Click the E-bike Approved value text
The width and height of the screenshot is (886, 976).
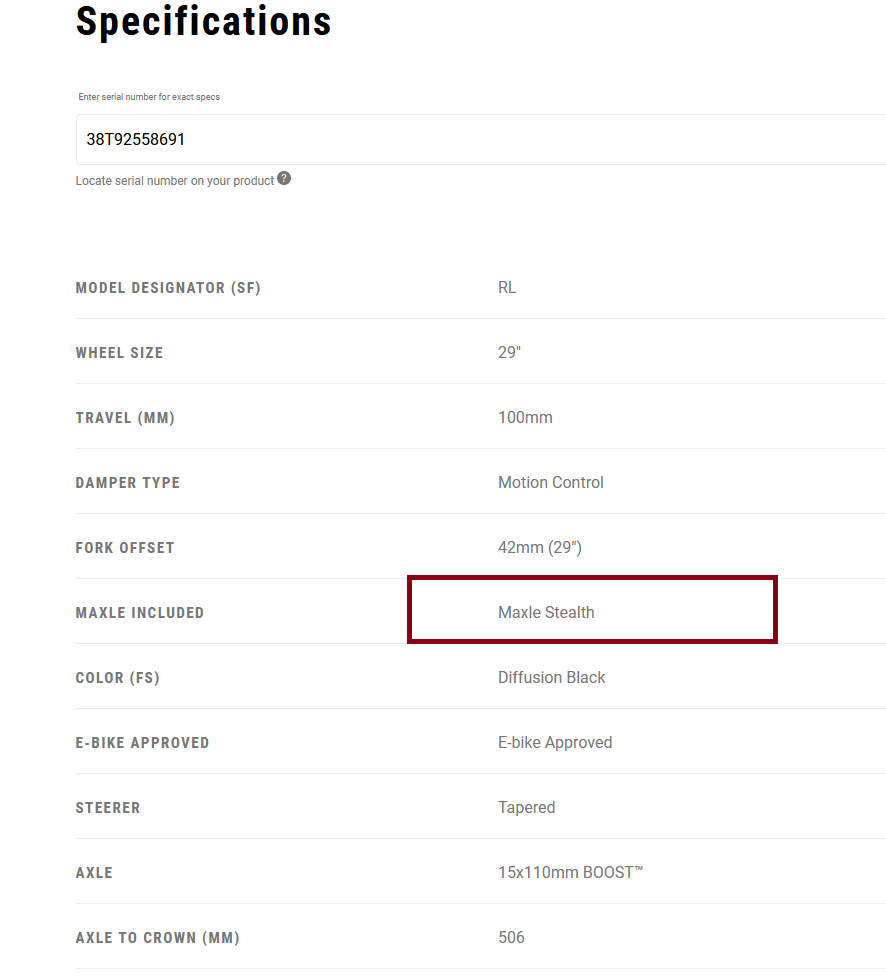(x=555, y=743)
